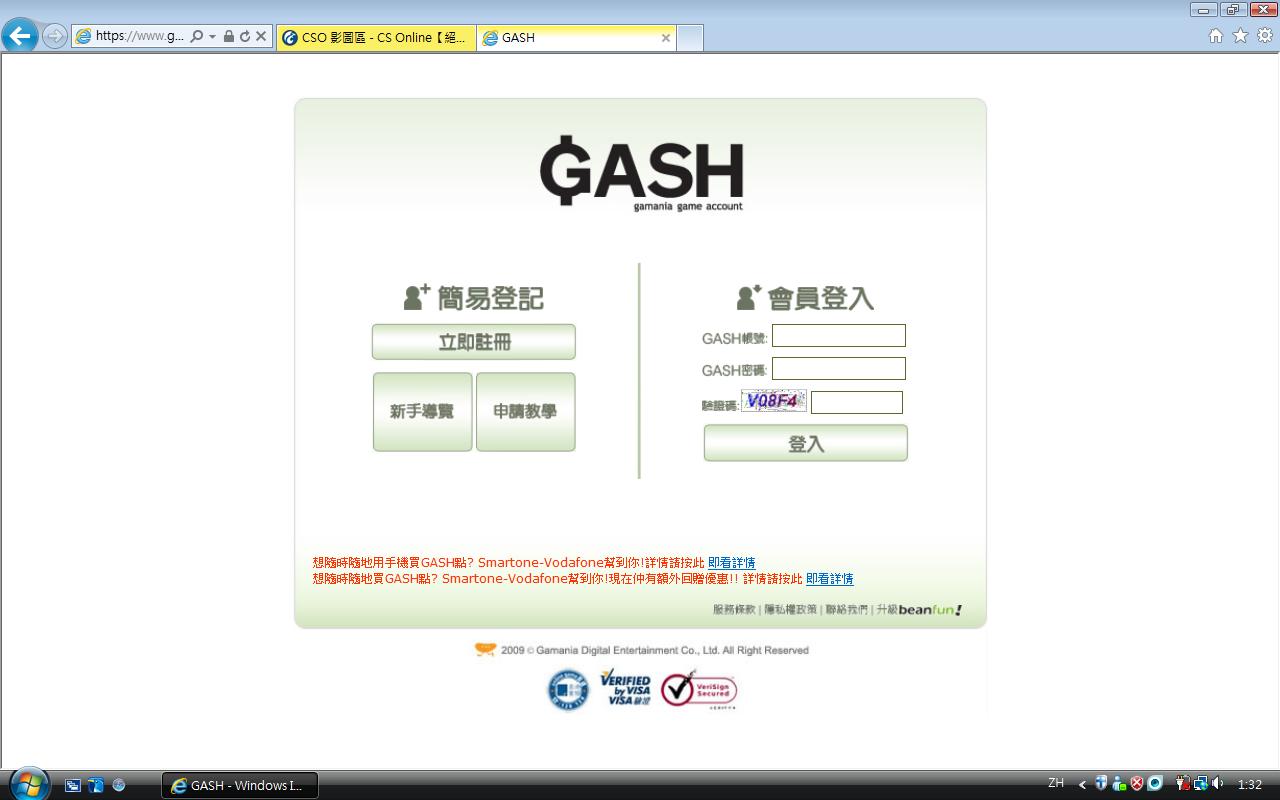Switch to the CSO 影圖區 - CS Online tab
This screenshot has height=800, width=1280.
[376, 37]
